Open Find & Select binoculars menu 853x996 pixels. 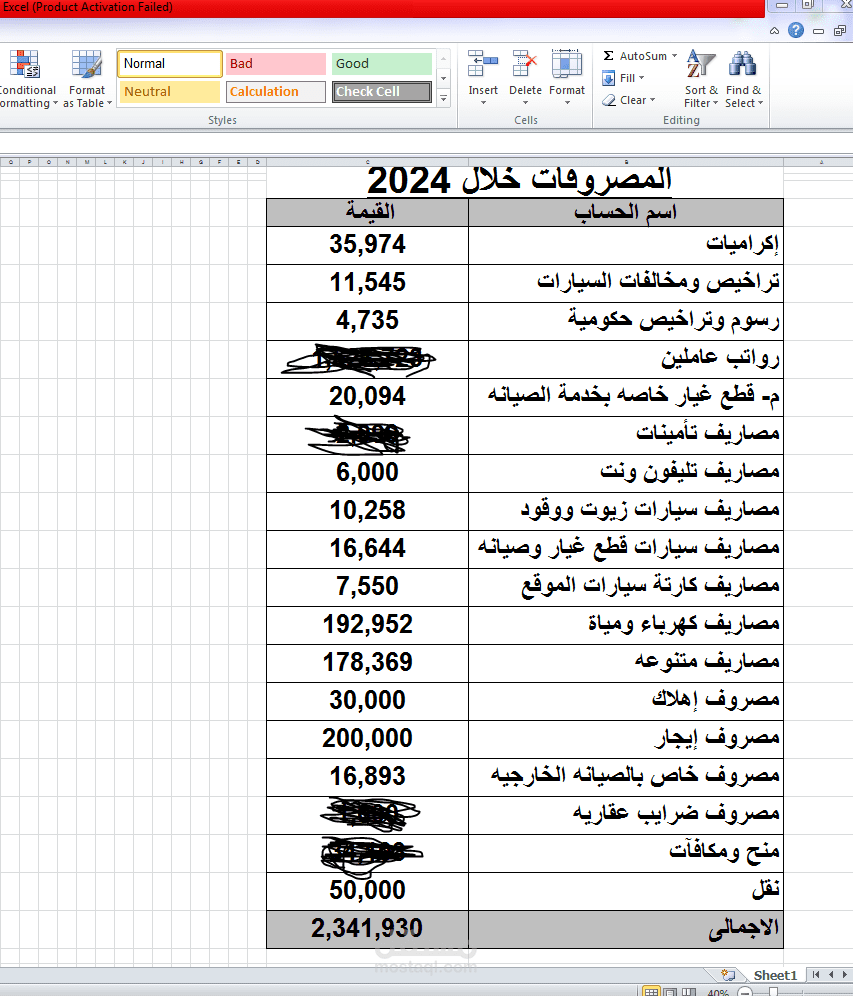click(743, 79)
